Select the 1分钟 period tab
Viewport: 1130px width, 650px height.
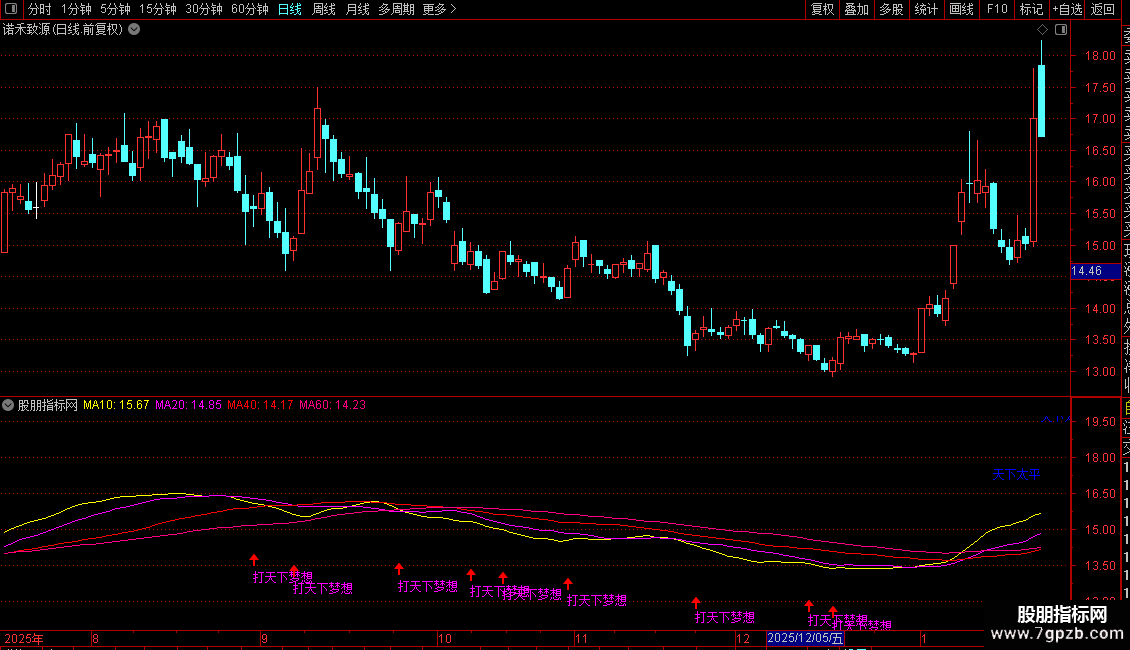76,9
